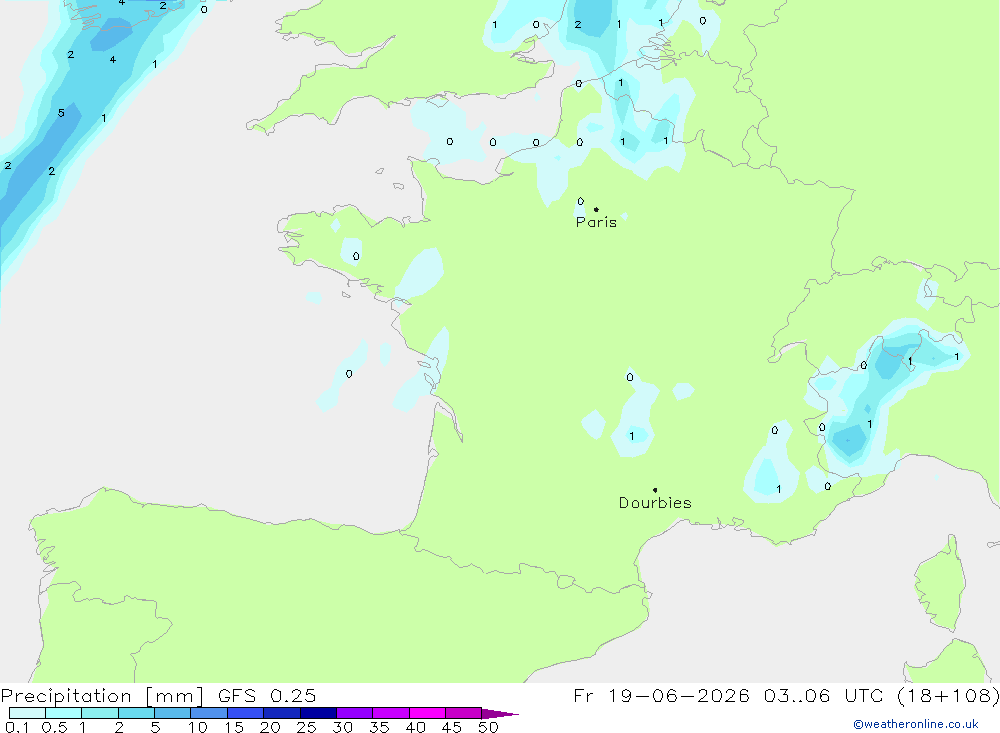The width and height of the screenshot is (1000, 733).
Task: Pick the 25–30 mm legend swatch
Action: coord(318,713)
